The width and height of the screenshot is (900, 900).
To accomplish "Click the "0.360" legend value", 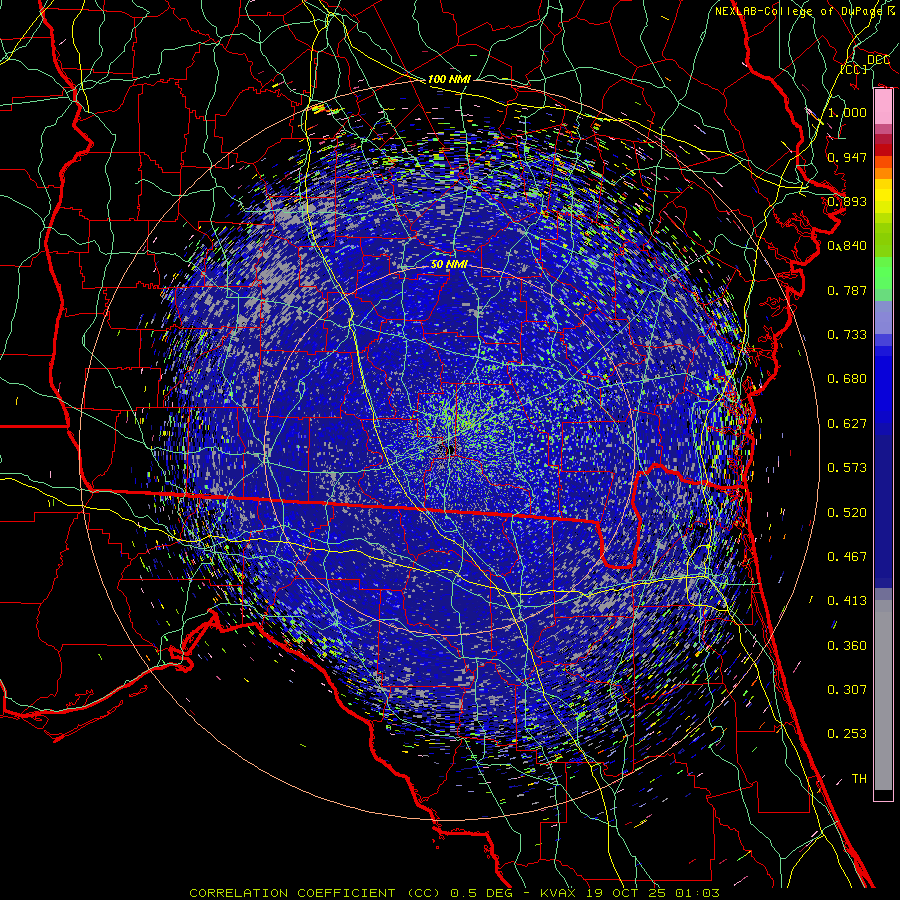I will tap(847, 646).
